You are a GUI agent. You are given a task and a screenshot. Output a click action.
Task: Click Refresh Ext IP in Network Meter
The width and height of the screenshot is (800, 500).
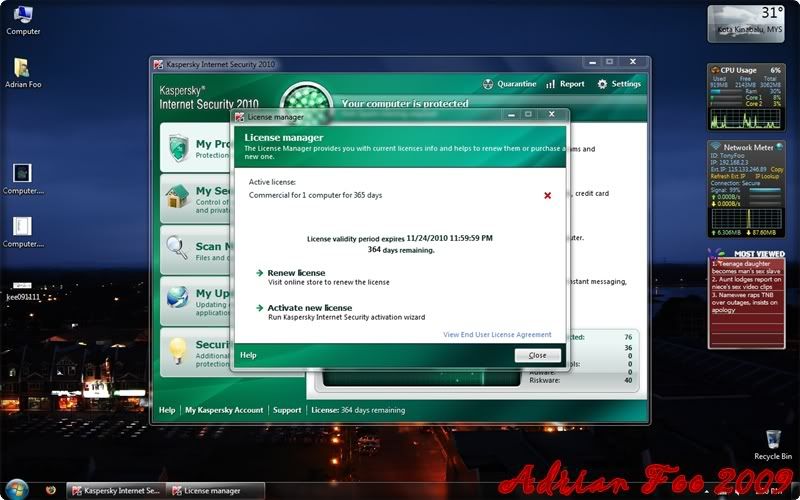point(729,176)
